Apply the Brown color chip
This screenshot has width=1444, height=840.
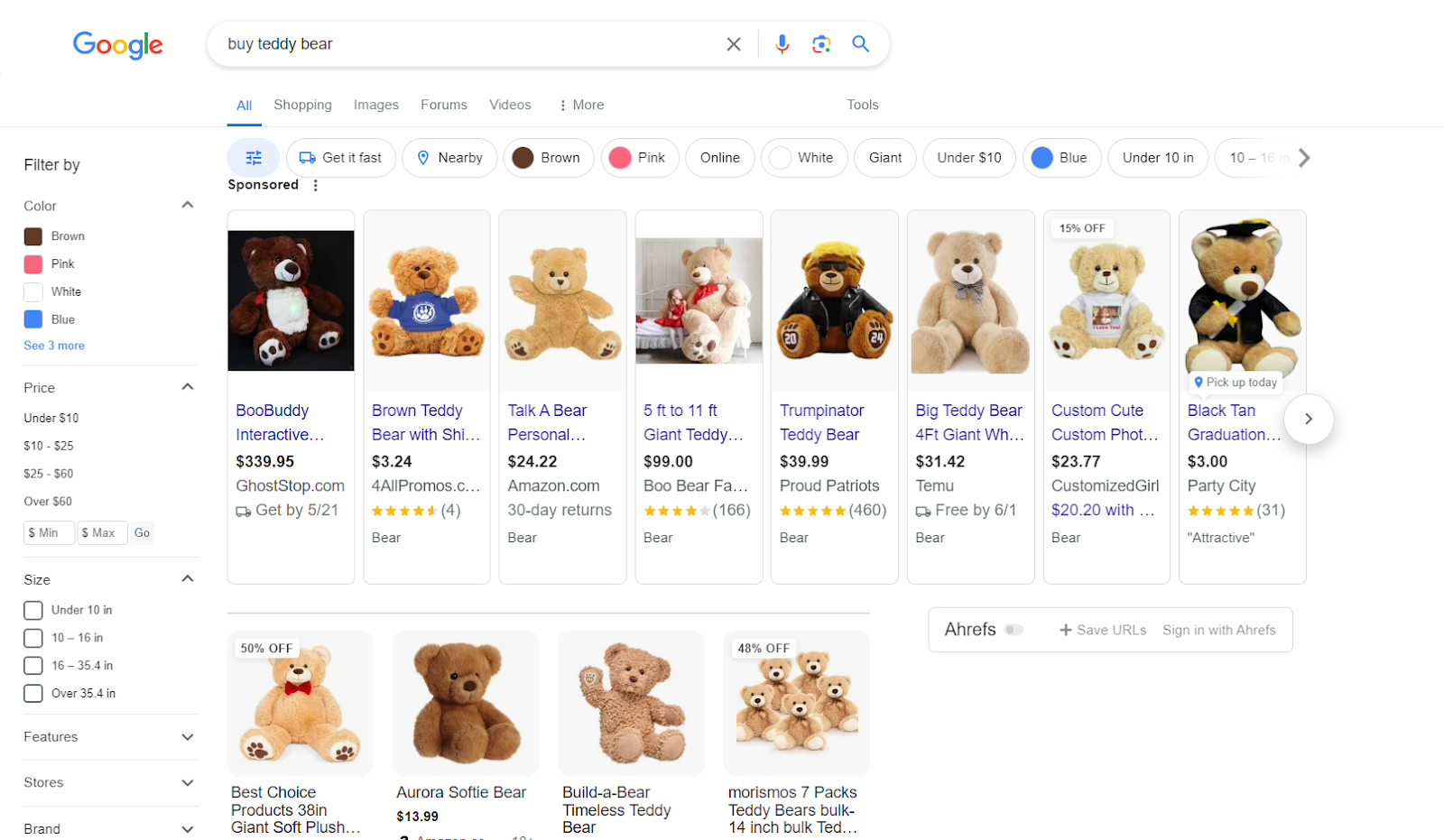point(549,158)
